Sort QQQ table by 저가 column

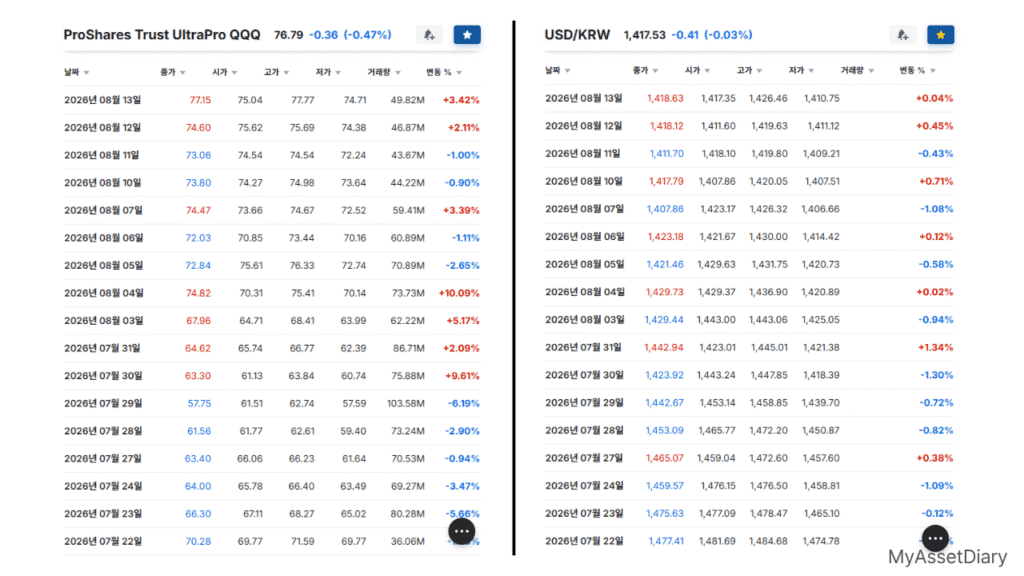coord(328,72)
